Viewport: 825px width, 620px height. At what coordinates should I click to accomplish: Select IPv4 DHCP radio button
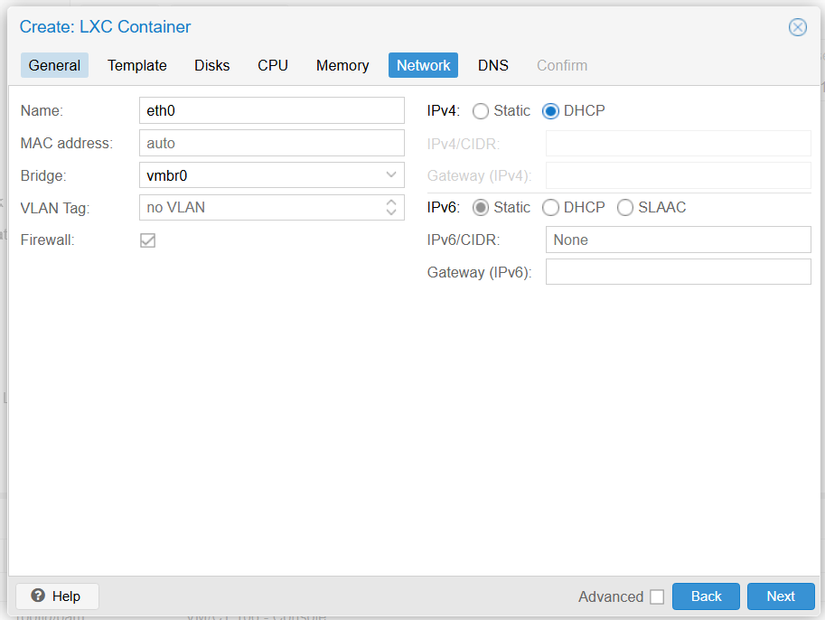point(551,111)
